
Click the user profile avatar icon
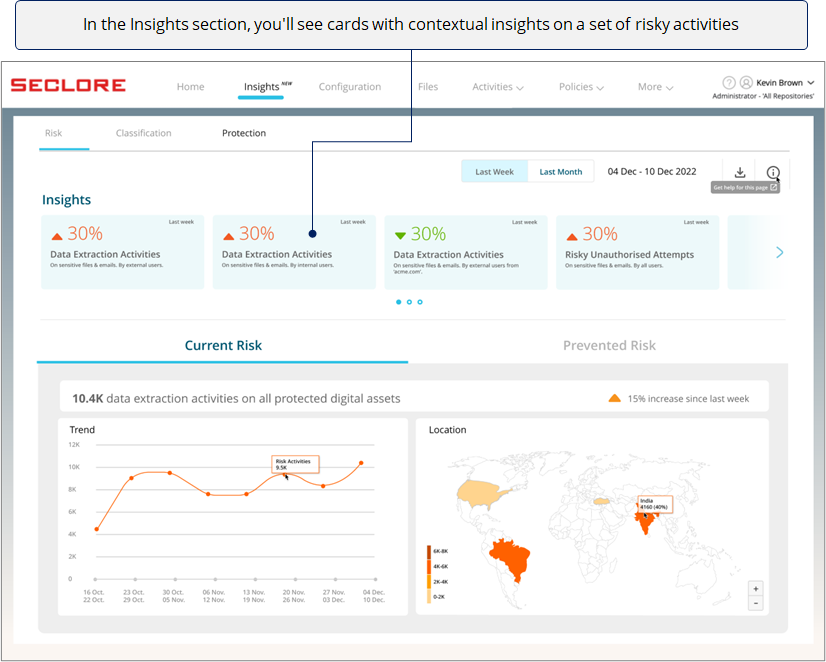coord(746,83)
